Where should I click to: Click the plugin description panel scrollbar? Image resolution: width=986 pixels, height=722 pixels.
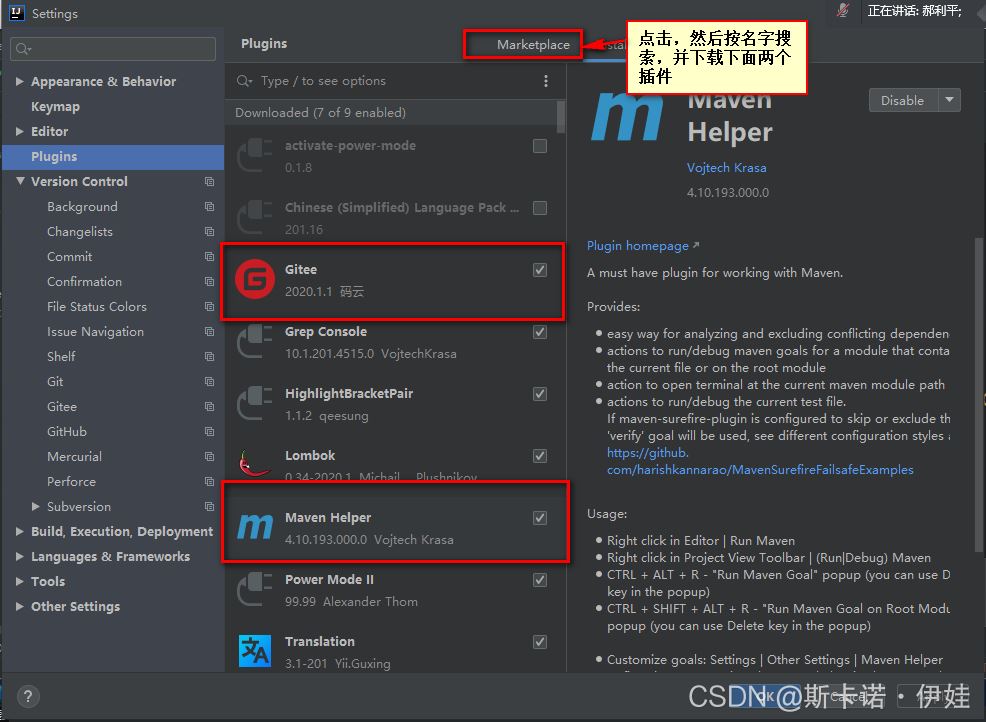[x=978, y=395]
